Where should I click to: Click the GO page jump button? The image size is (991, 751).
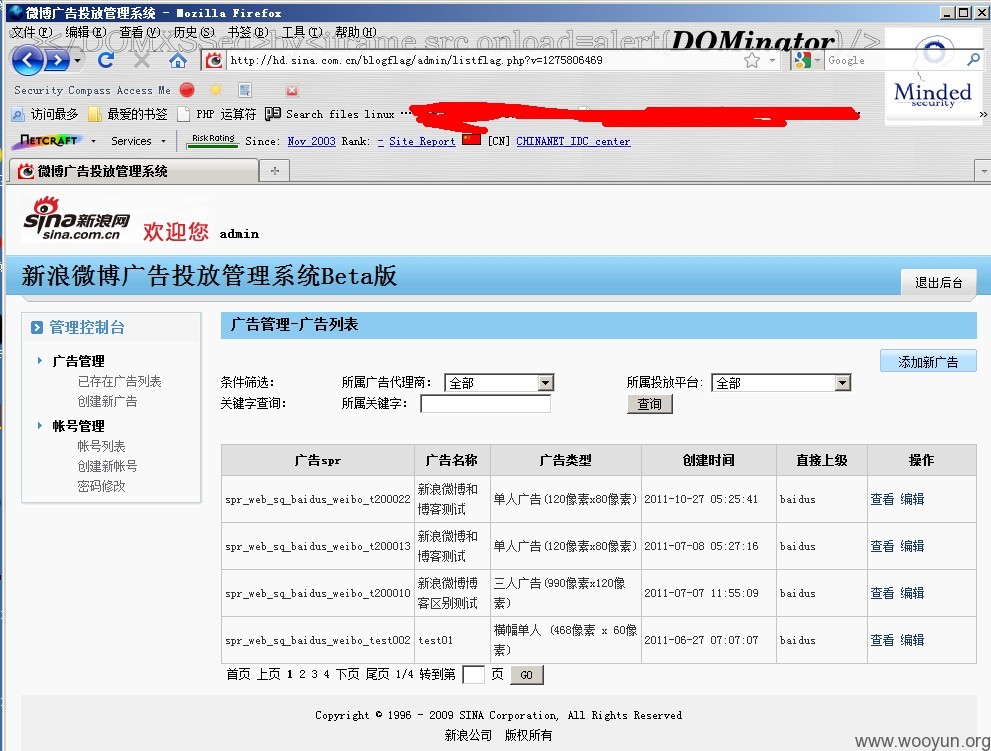[x=526, y=675]
